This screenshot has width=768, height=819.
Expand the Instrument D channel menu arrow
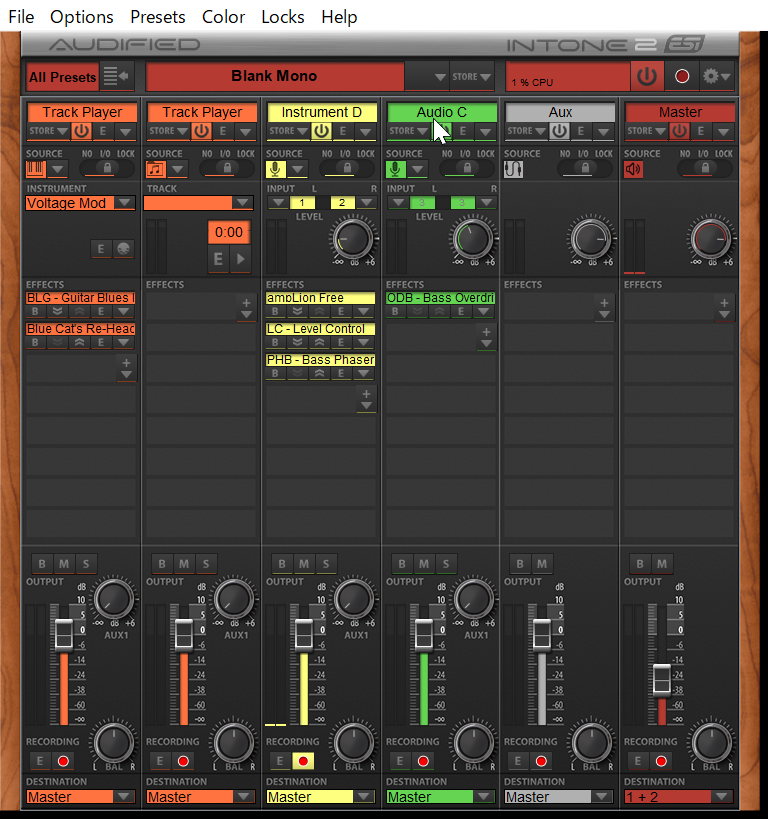365,132
